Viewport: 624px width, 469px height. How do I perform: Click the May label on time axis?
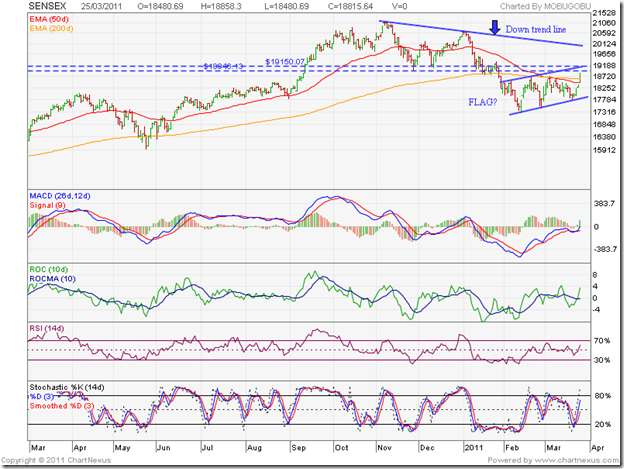click(123, 448)
